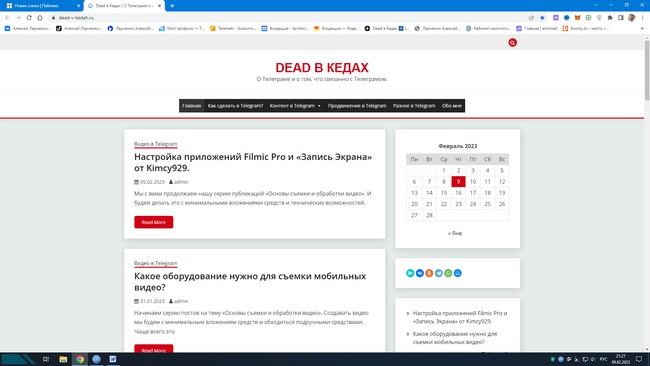Open the 'Разное в Telegram' menu
This screenshot has height=366, width=650.
414,106
